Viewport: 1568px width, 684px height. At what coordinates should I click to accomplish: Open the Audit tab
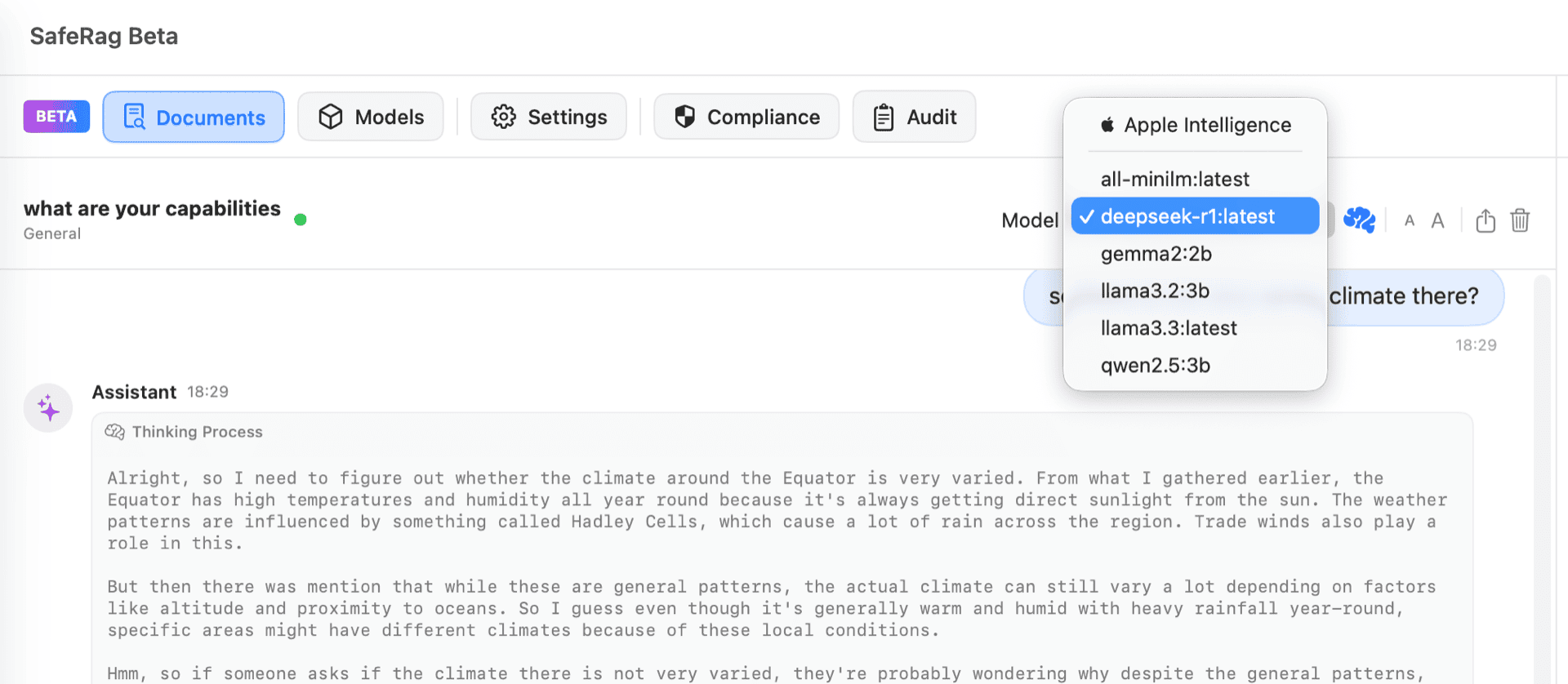914,117
